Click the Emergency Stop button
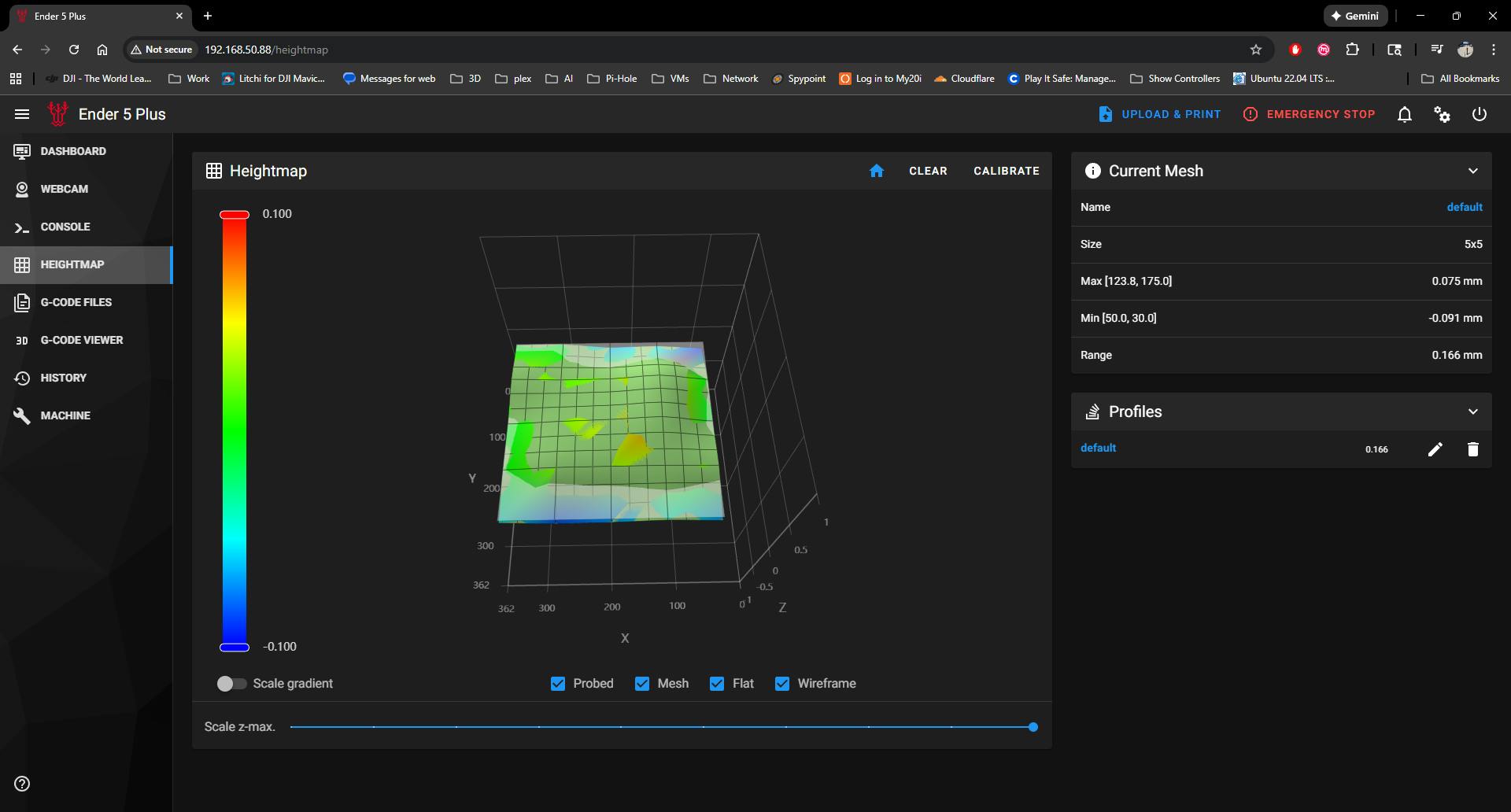This screenshot has height=812, width=1511. (1309, 114)
